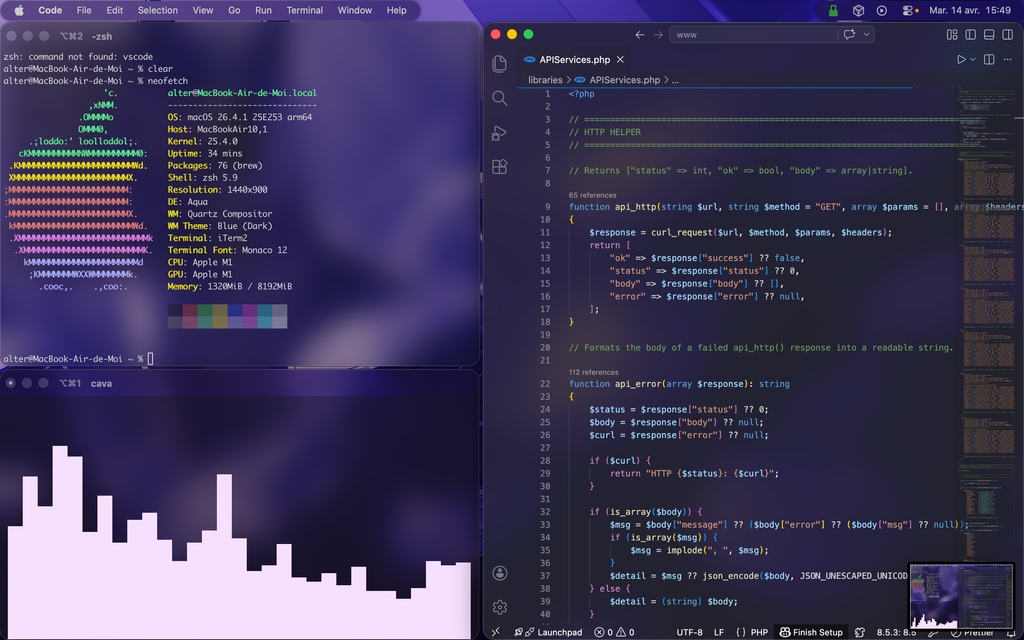Viewport: 1024px width, 640px height.
Task: Click the errors and warnings counter
Action: click(614, 632)
